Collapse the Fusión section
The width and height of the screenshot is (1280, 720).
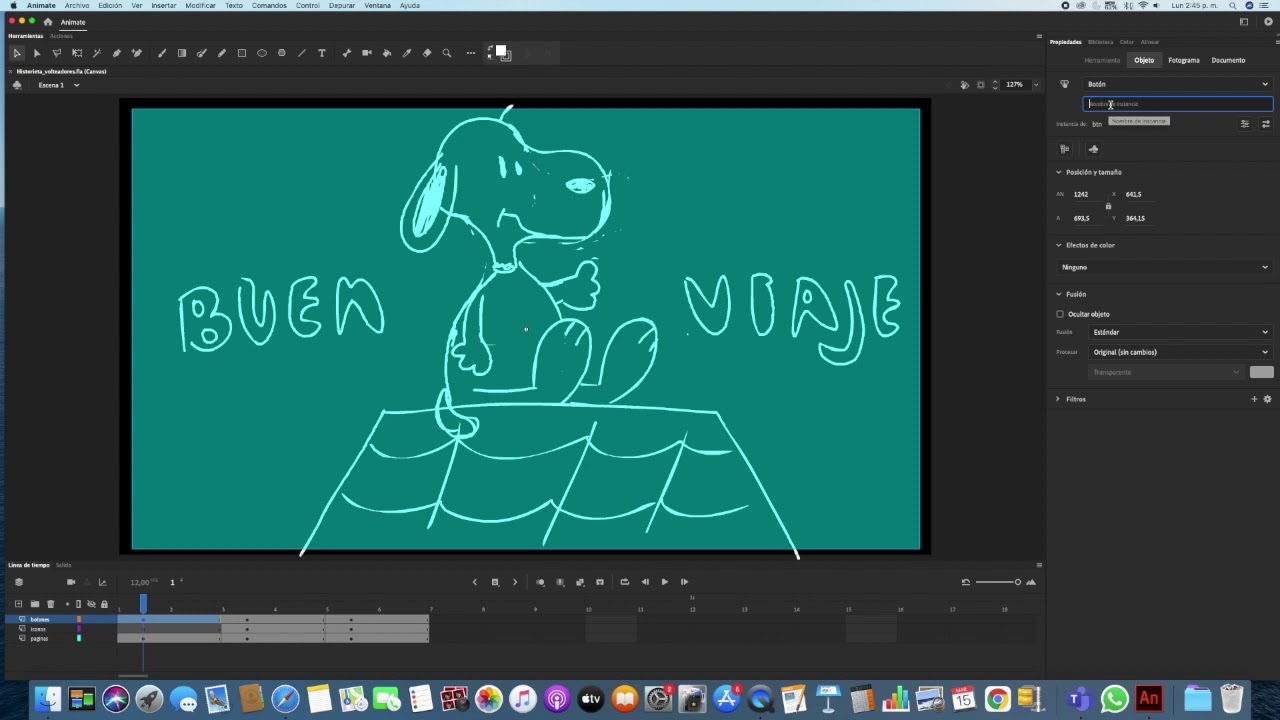click(x=1059, y=294)
